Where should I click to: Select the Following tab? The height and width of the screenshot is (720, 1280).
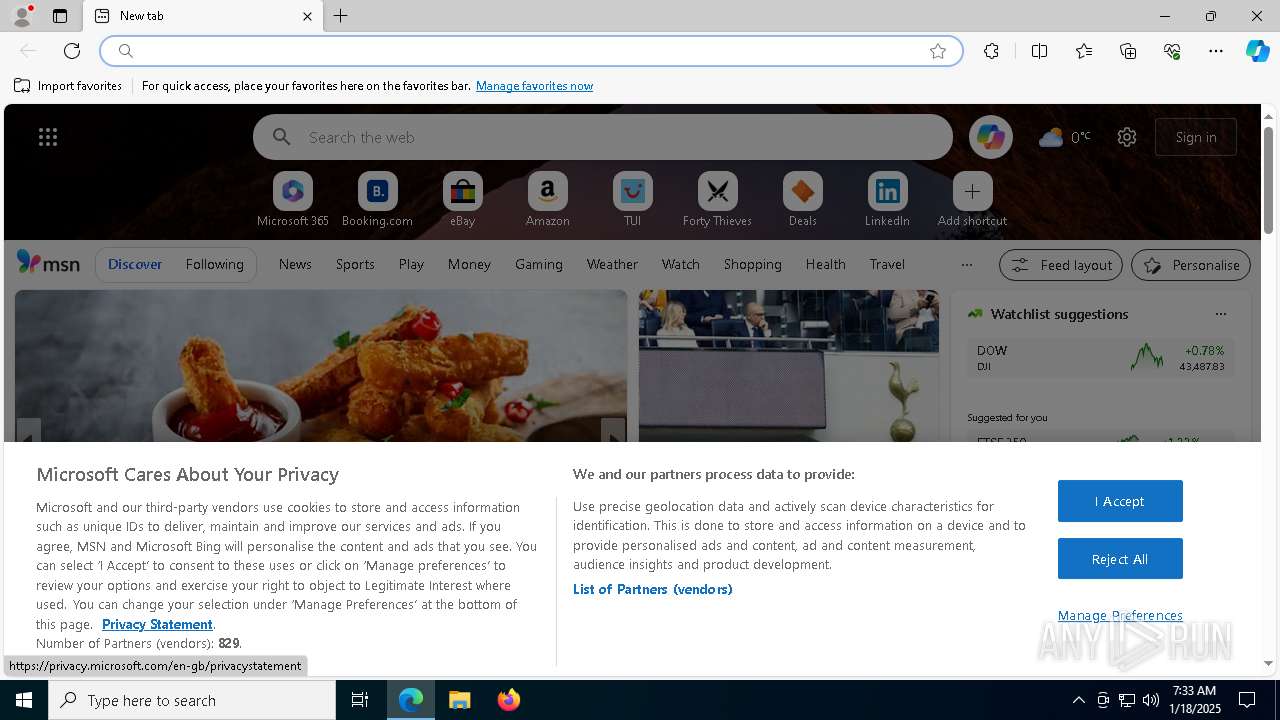click(215, 264)
